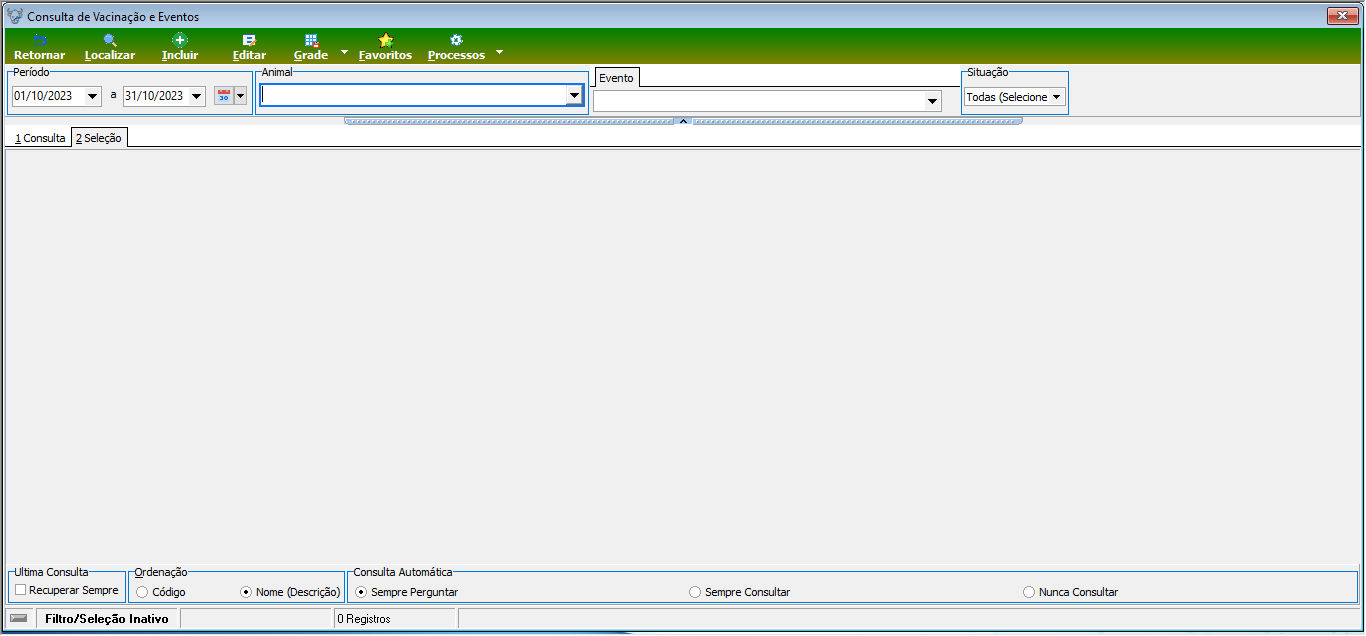The image size is (1366, 636).
Task: Click the Localizar search icon
Action: click(x=110, y=40)
